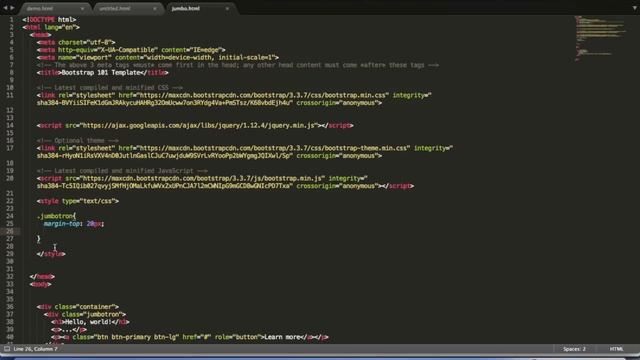Switch to the demo.html tab
Viewport: 640px width, 360px height.
pos(40,8)
